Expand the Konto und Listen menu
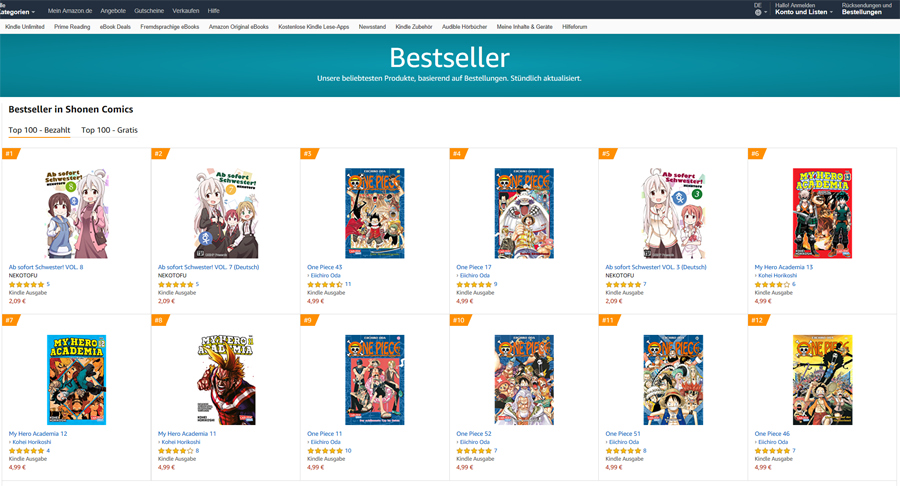 pos(804,11)
